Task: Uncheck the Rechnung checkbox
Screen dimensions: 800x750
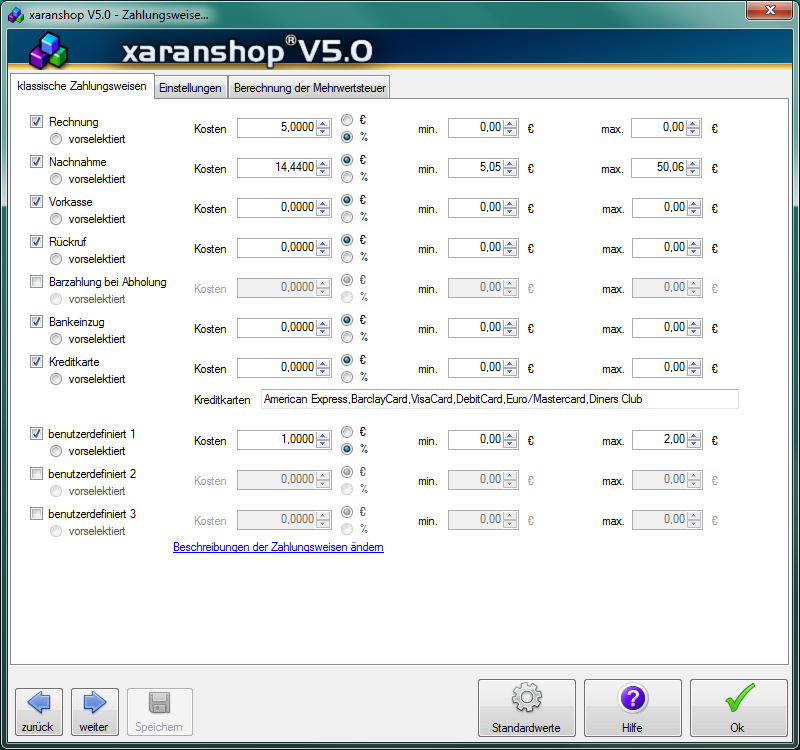Action: coord(36,121)
